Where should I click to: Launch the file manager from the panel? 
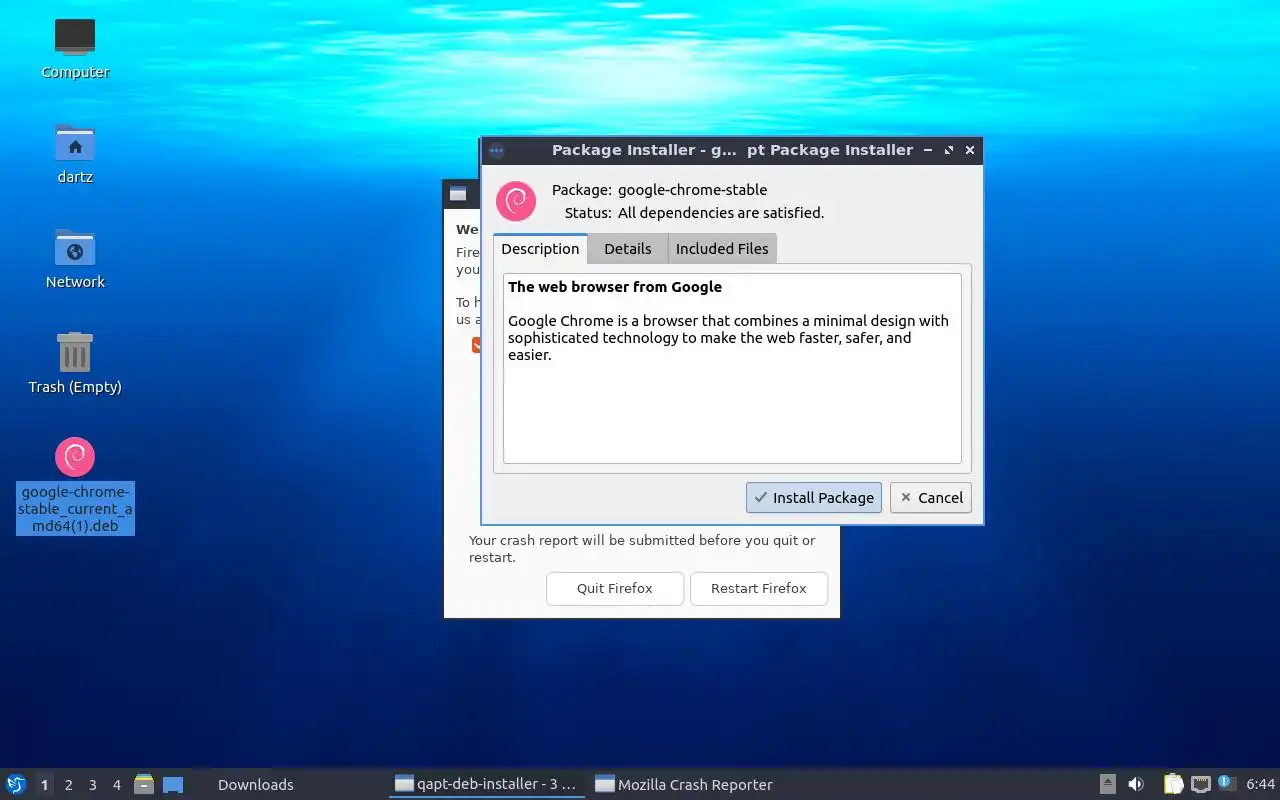click(x=144, y=784)
